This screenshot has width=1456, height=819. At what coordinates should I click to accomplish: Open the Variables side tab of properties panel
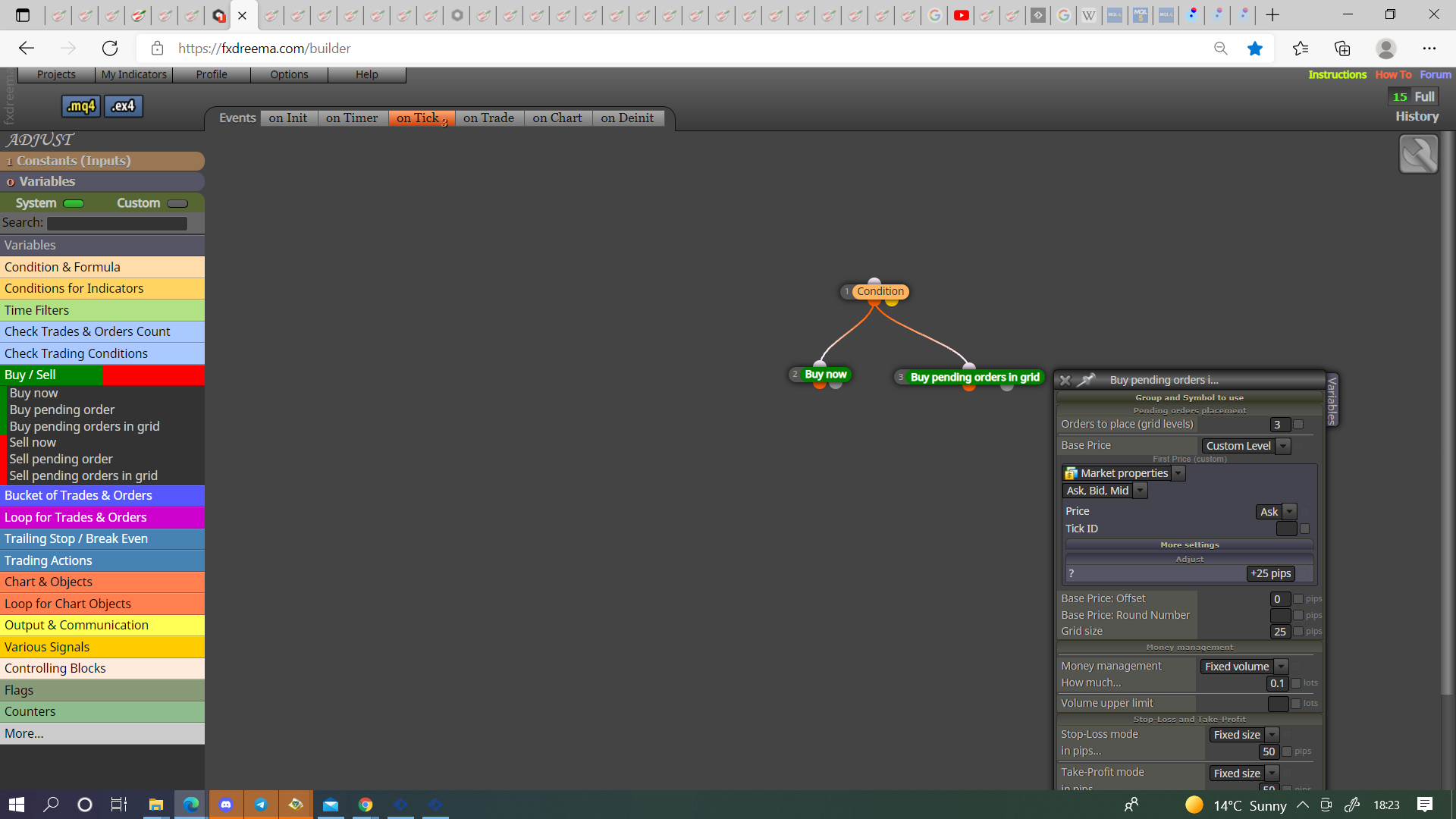(x=1332, y=400)
